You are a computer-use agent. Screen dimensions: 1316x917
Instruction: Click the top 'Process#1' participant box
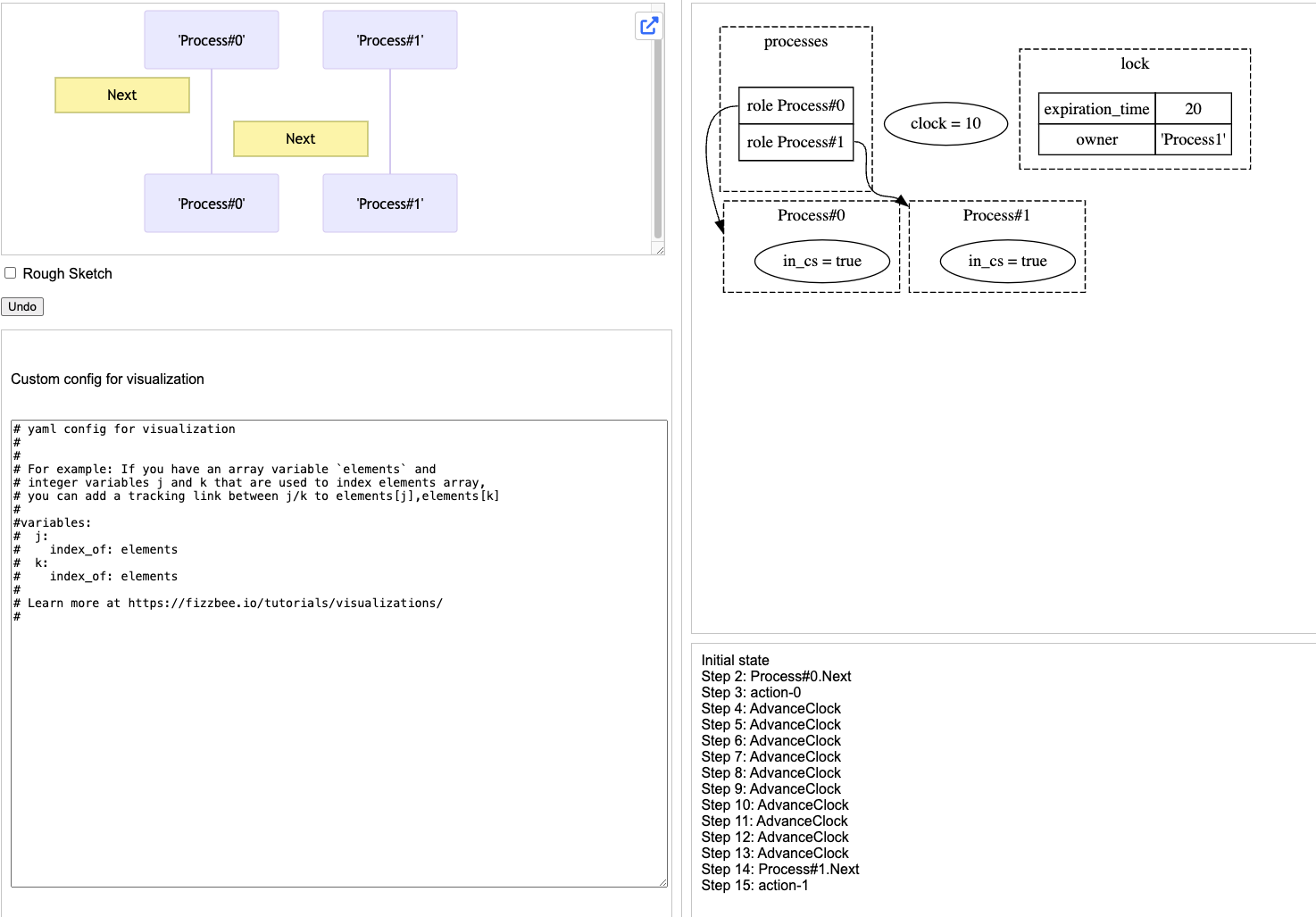pos(390,40)
